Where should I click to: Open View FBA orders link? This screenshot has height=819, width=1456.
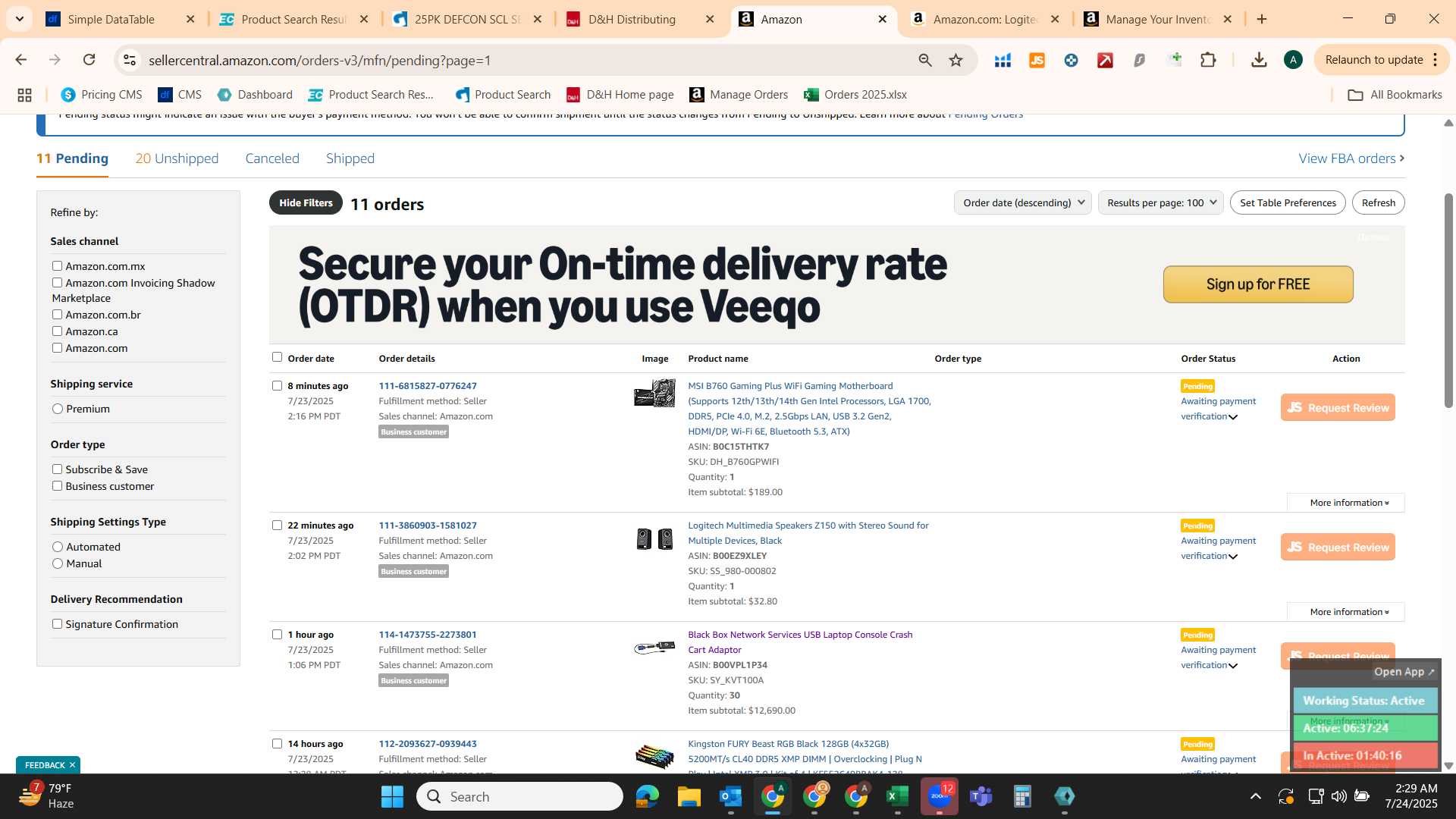(x=1351, y=158)
